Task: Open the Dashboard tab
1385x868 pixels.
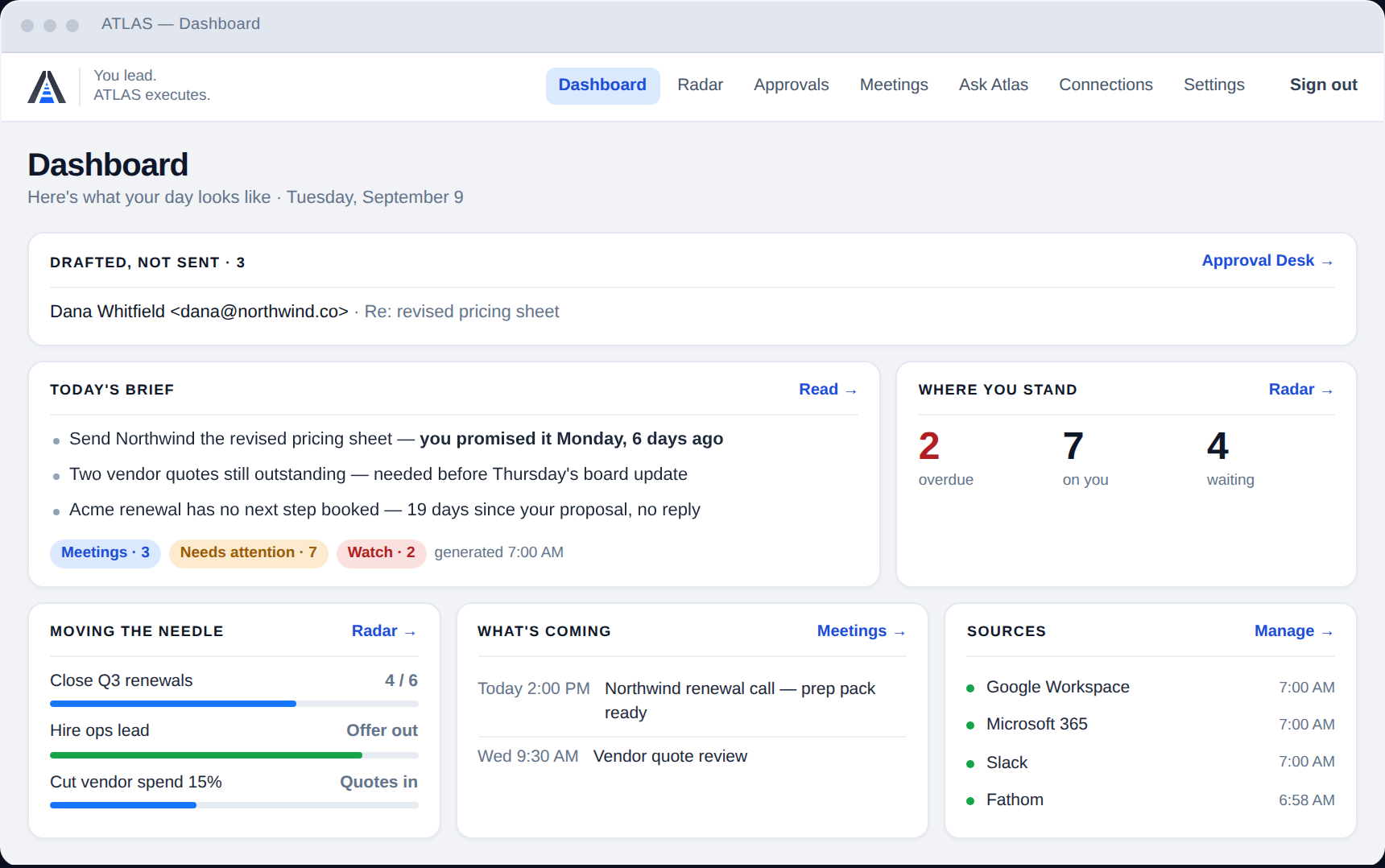Action: (602, 85)
